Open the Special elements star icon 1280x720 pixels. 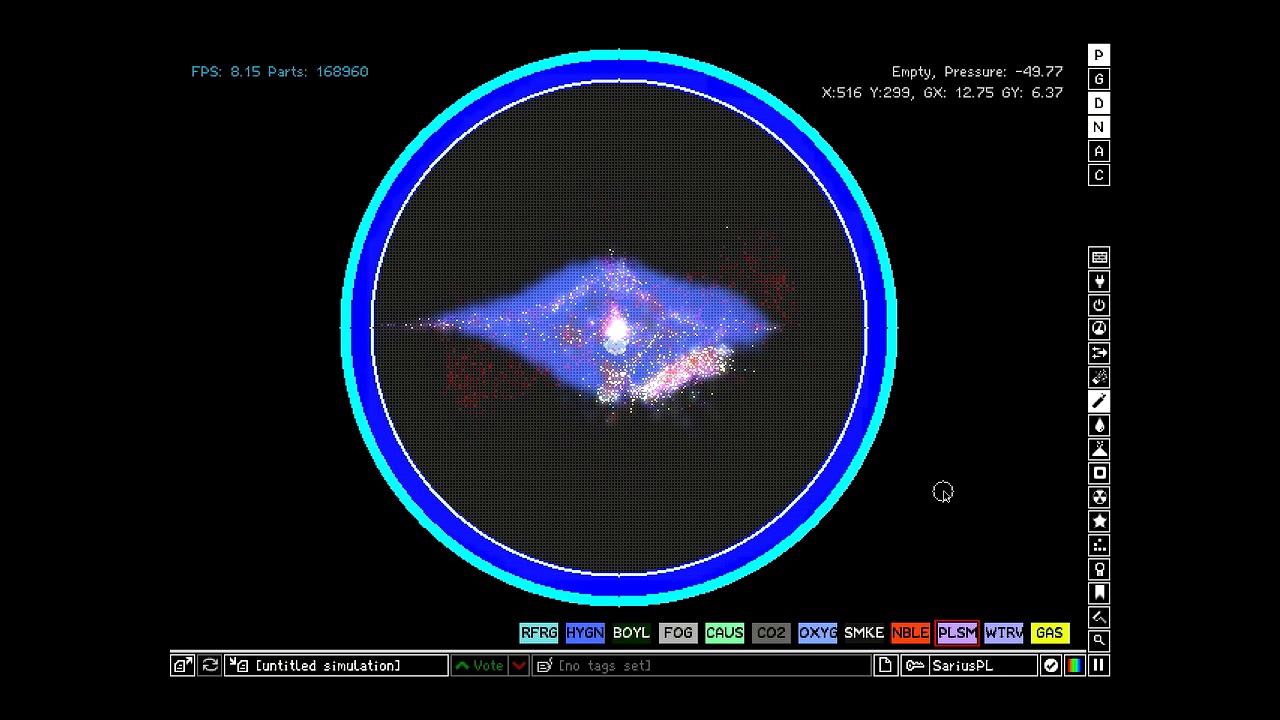1099,522
